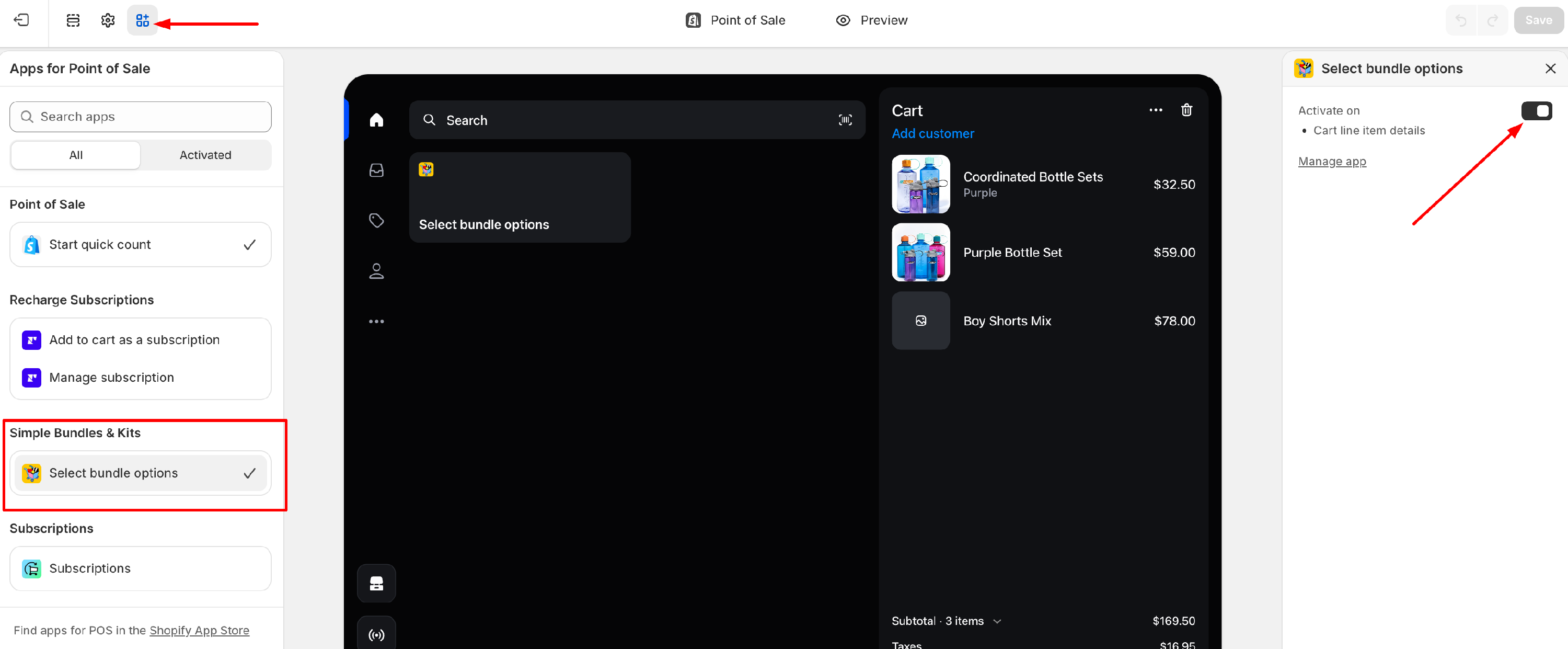
Task: Open the Point of Sale selector
Action: (735, 20)
